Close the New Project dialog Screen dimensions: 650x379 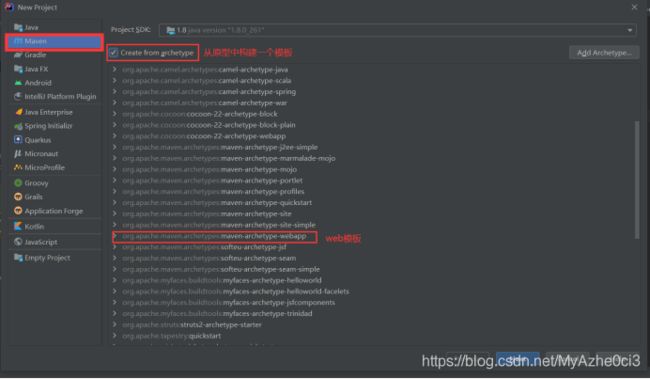[634, 7]
